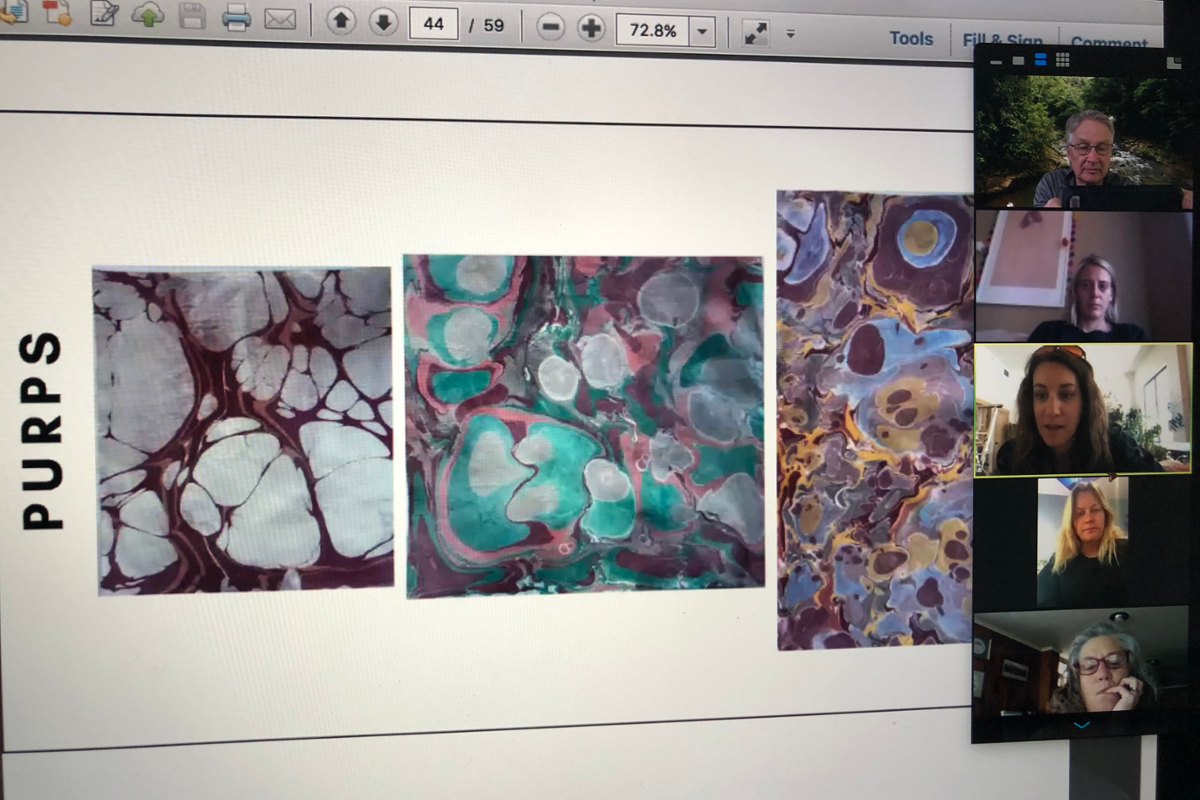Expand the toolbar customize dropdown arrow

click(x=790, y=34)
